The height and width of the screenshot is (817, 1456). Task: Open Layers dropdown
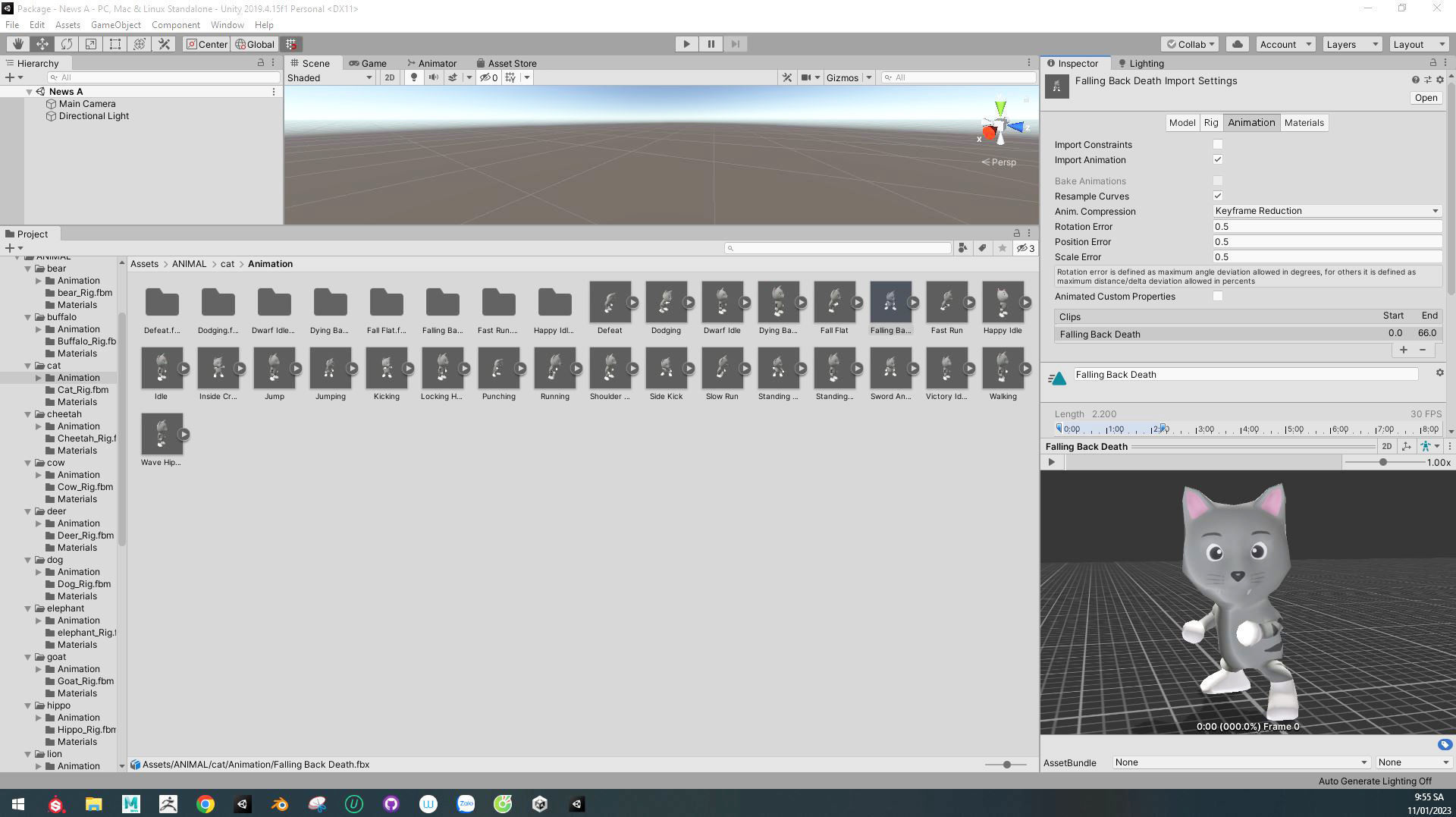(x=1352, y=44)
